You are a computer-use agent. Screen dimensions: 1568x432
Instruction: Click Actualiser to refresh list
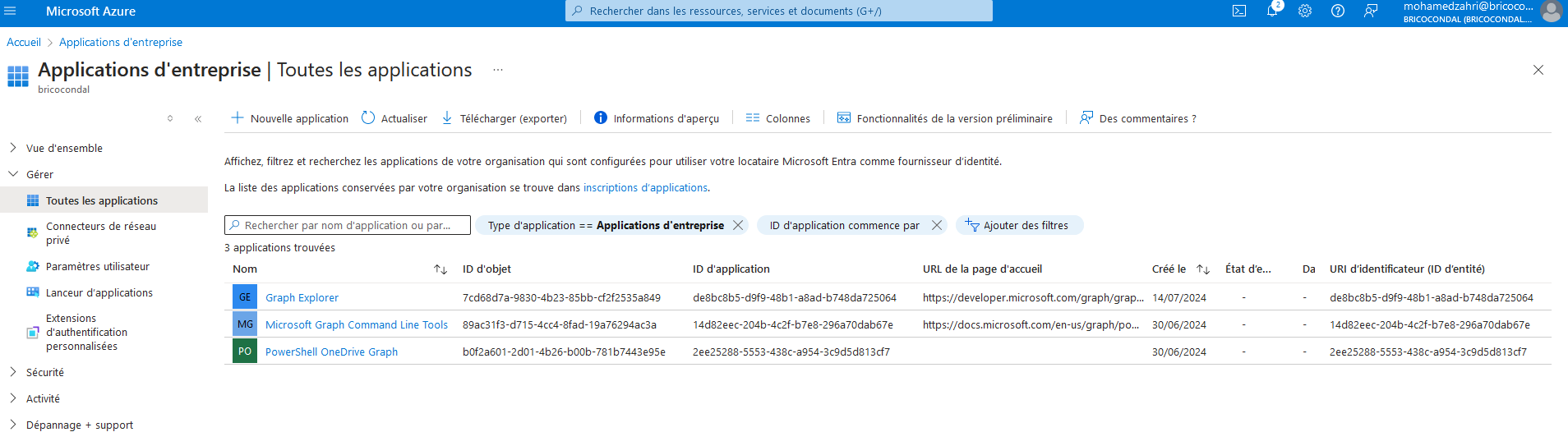tap(394, 118)
